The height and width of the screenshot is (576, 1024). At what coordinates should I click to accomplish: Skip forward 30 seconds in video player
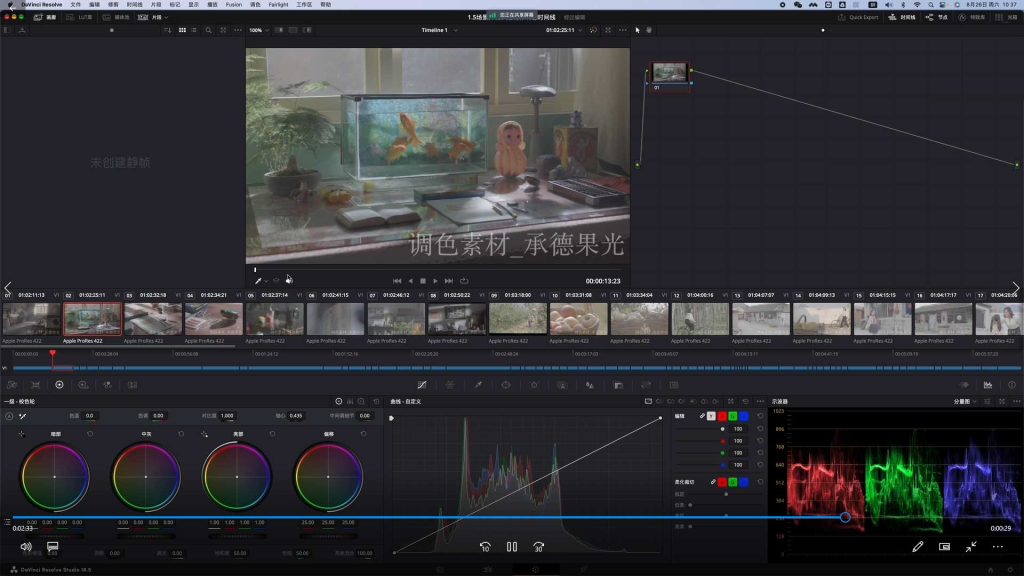538,547
